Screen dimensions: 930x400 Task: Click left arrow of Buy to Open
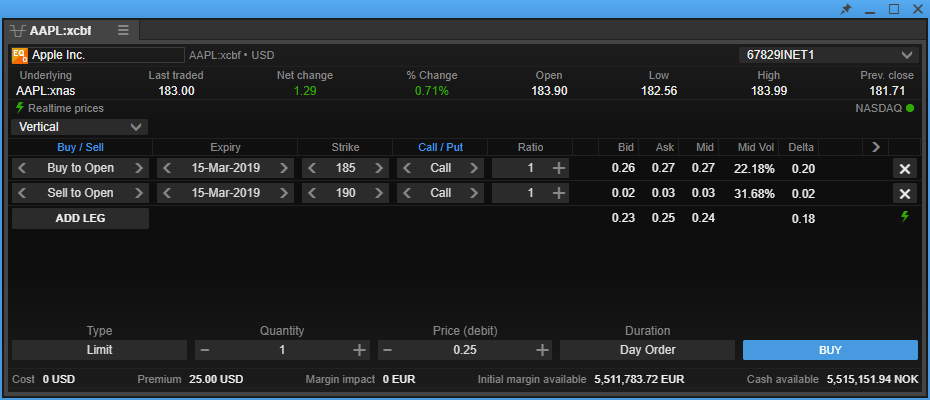[x=22, y=168]
